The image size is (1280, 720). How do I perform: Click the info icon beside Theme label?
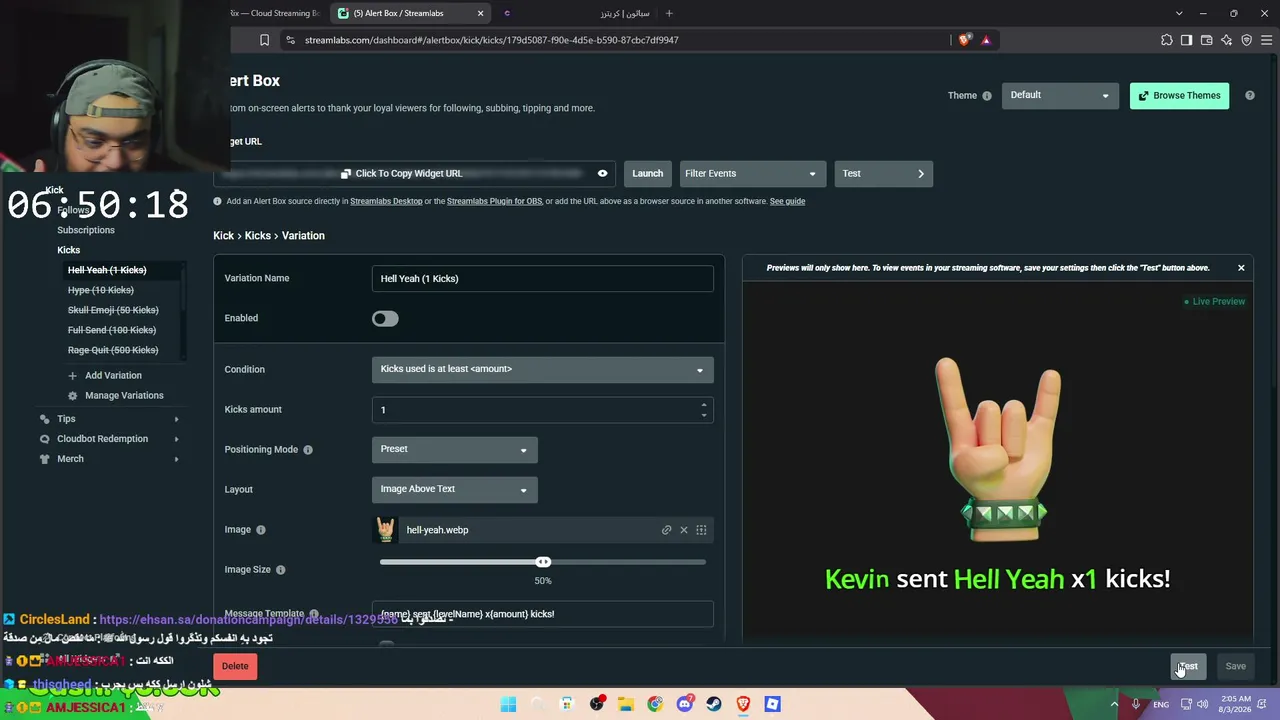(x=987, y=96)
